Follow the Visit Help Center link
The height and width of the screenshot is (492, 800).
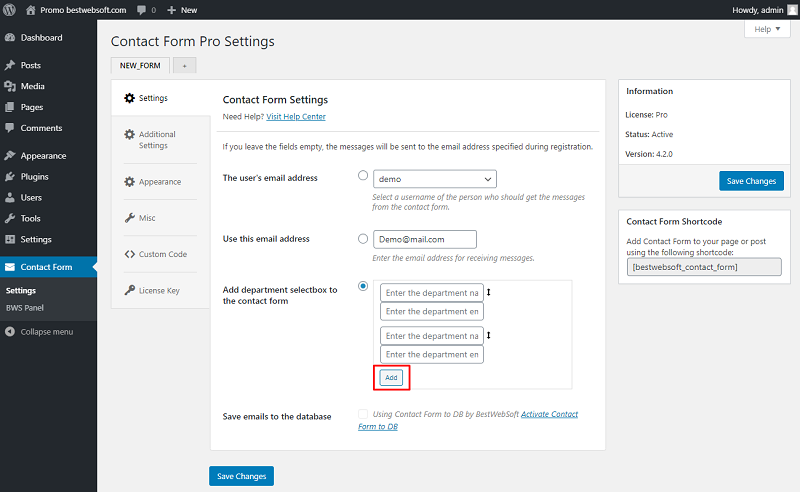tap(296, 117)
